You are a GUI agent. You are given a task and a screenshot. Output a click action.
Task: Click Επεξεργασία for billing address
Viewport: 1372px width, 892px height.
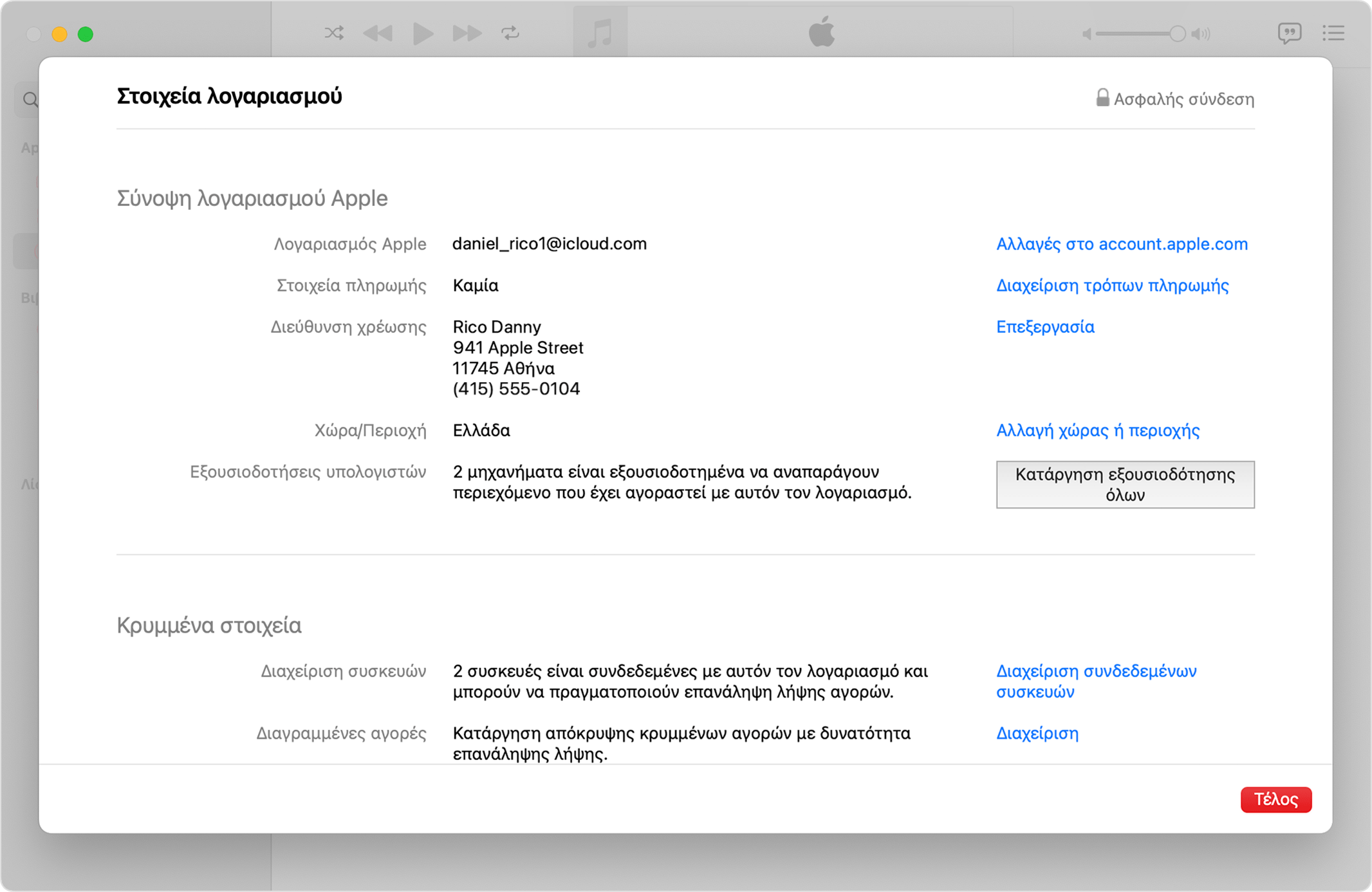coord(1045,327)
